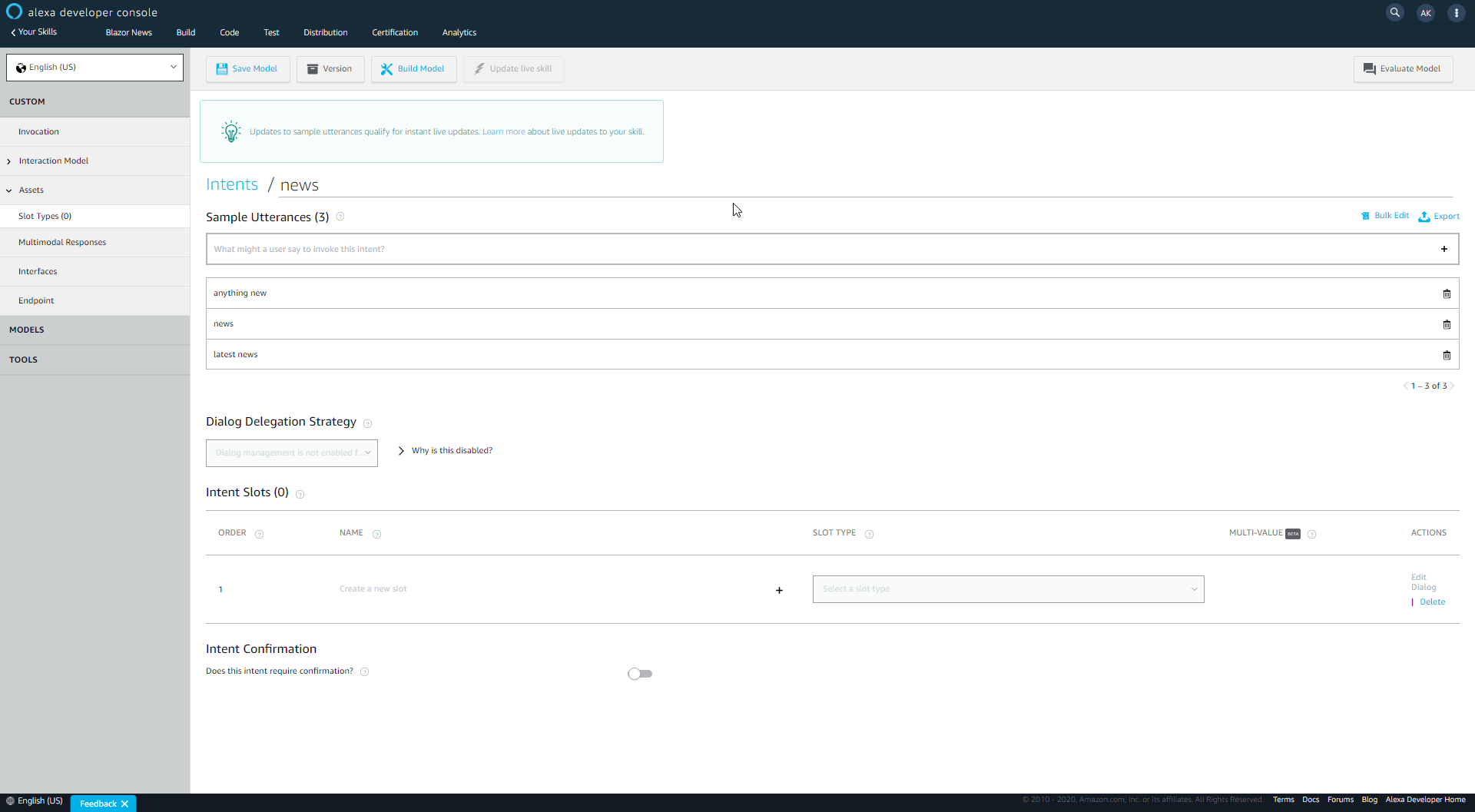Open Intent Slots help icon
The image size is (1475, 812).
[x=300, y=494]
